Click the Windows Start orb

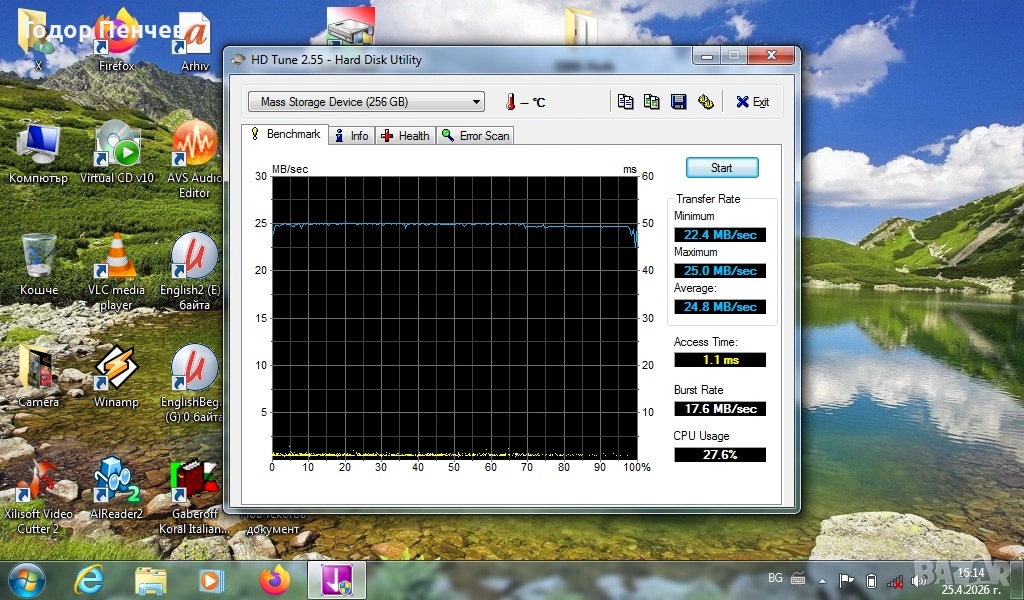pyautogui.click(x=26, y=580)
